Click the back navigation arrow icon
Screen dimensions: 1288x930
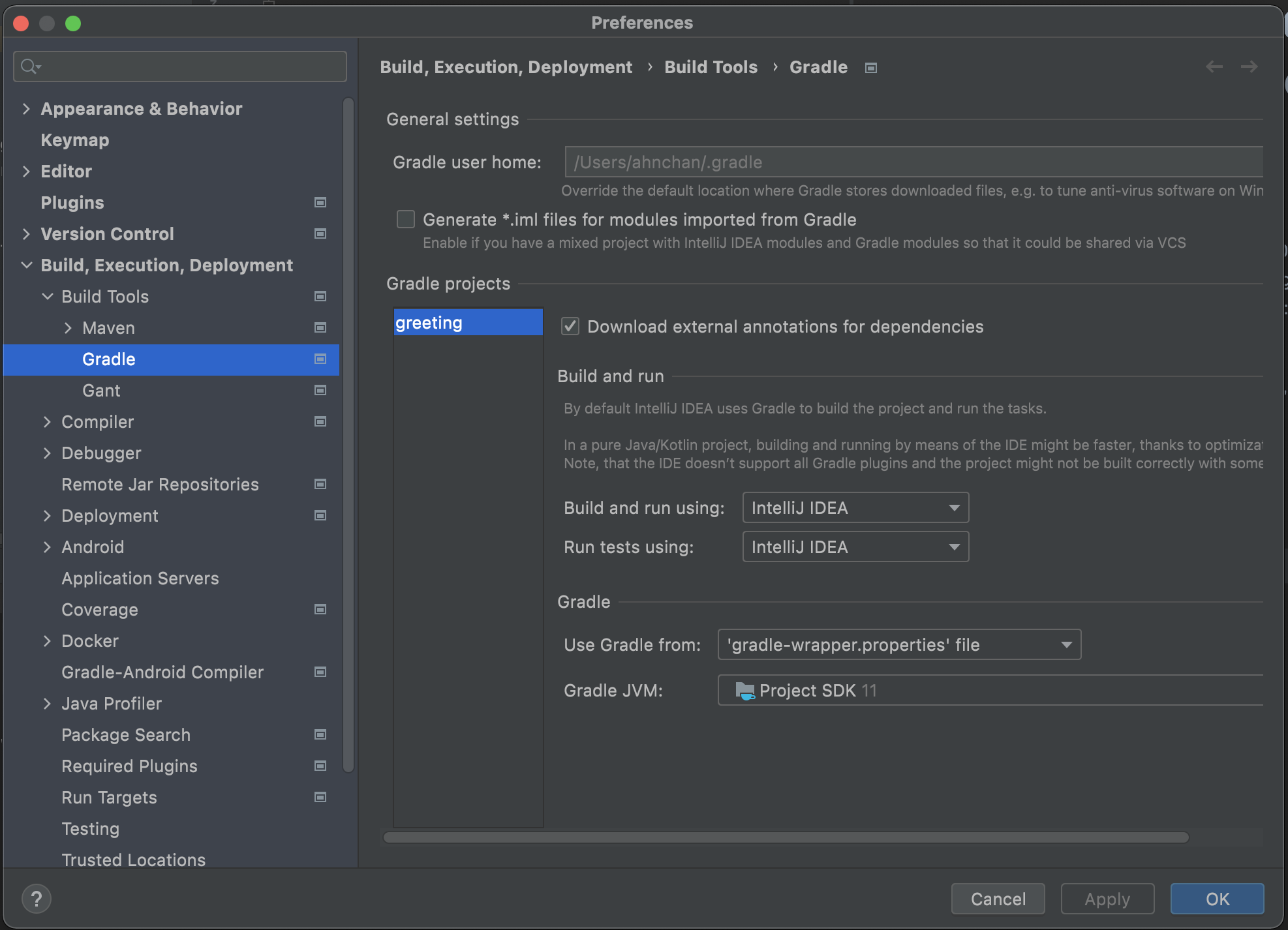click(1214, 67)
